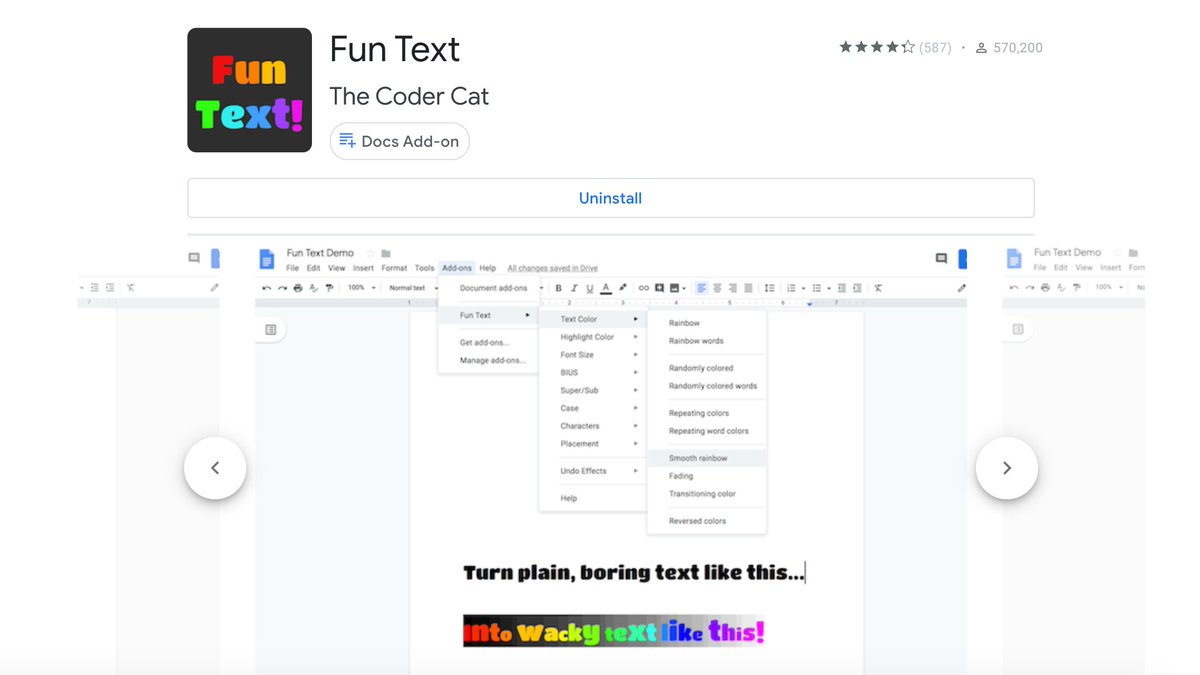
Task: Toggle Italic in the center preview toolbar
Action: [x=574, y=288]
